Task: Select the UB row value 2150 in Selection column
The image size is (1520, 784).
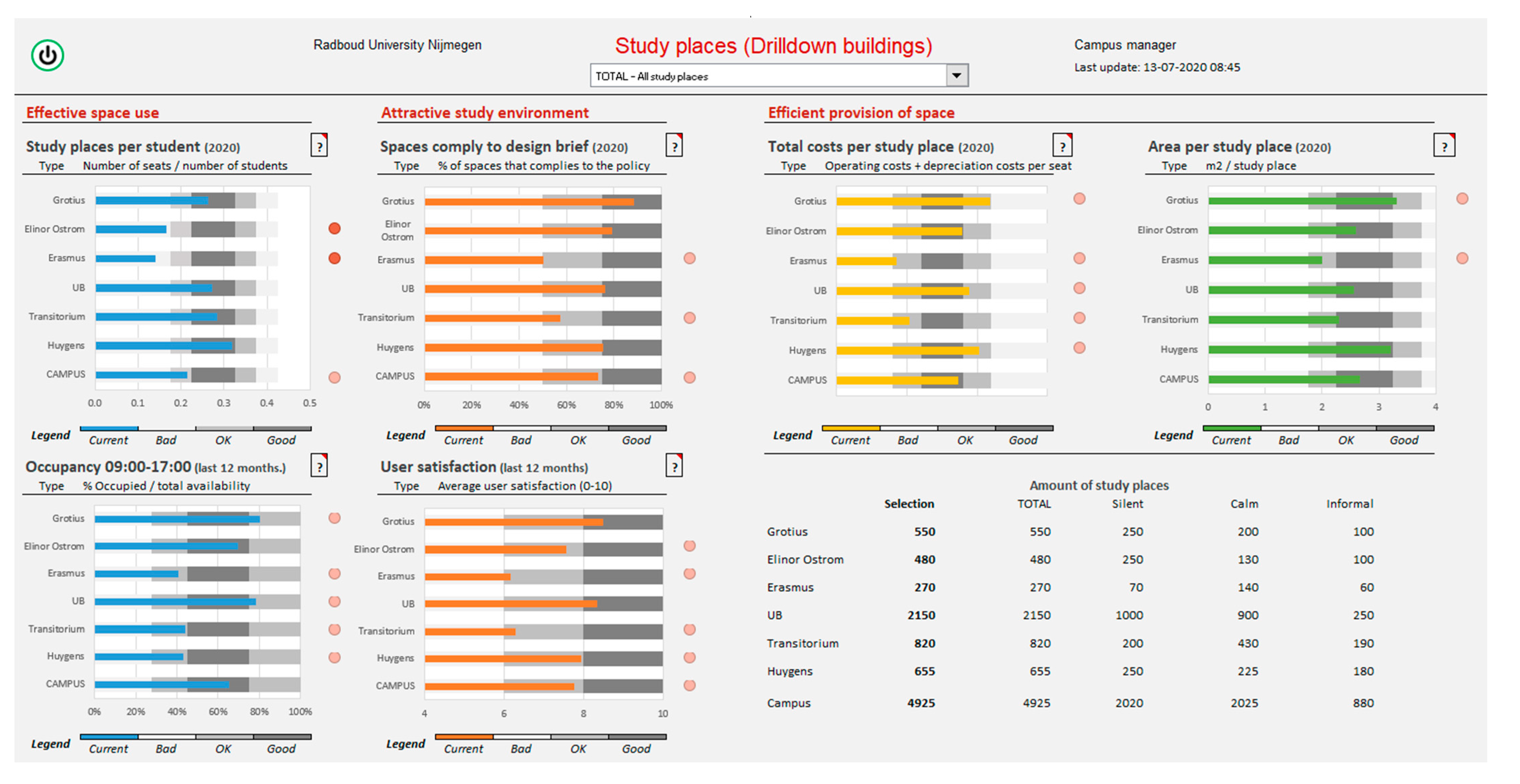Action: [921, 615]
